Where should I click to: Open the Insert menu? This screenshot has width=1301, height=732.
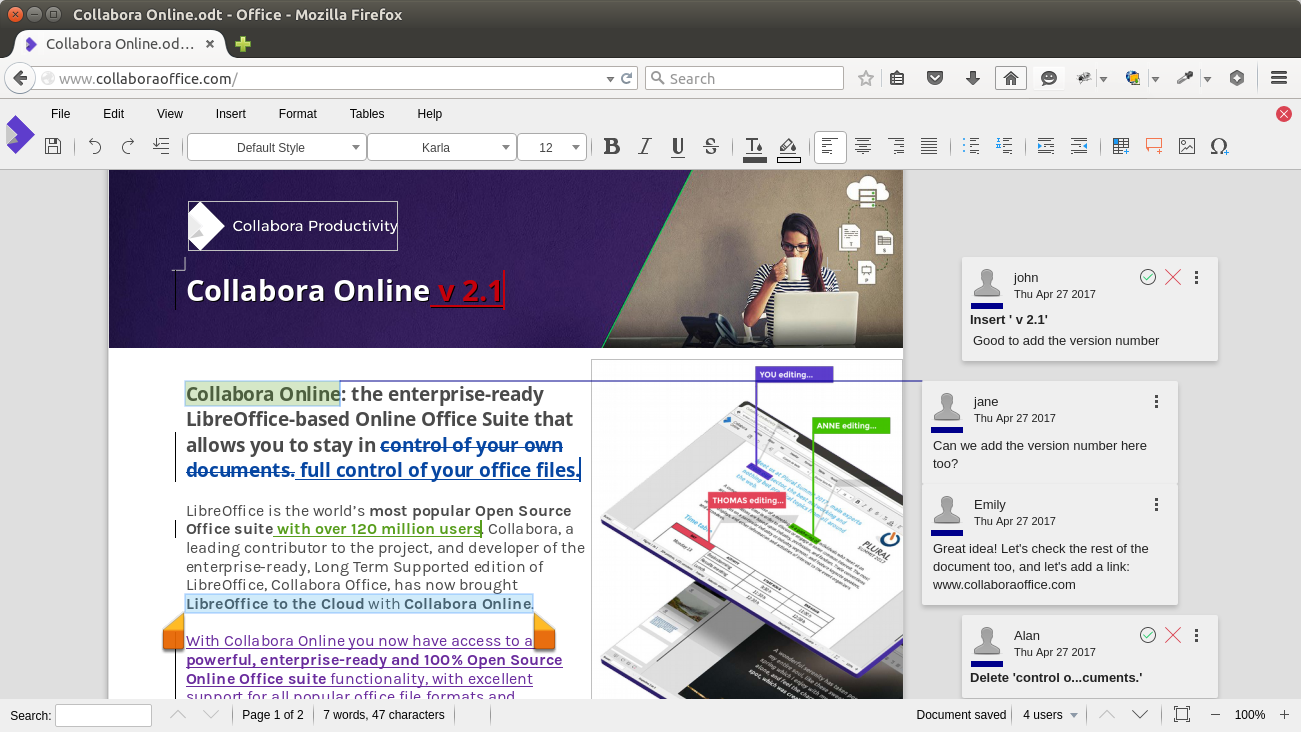230,114
